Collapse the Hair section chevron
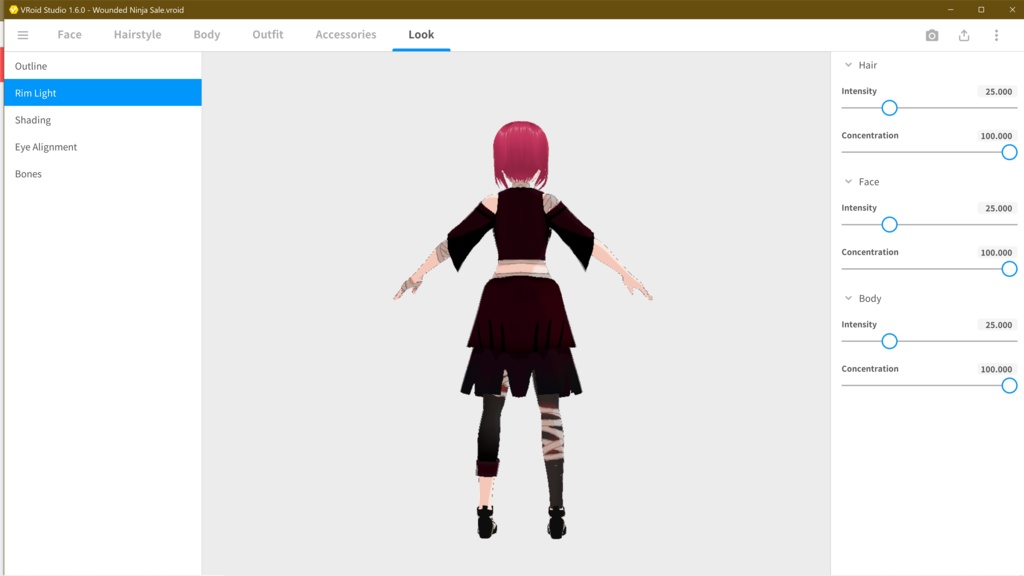The image size is (1024, 576). coord(849,64)
